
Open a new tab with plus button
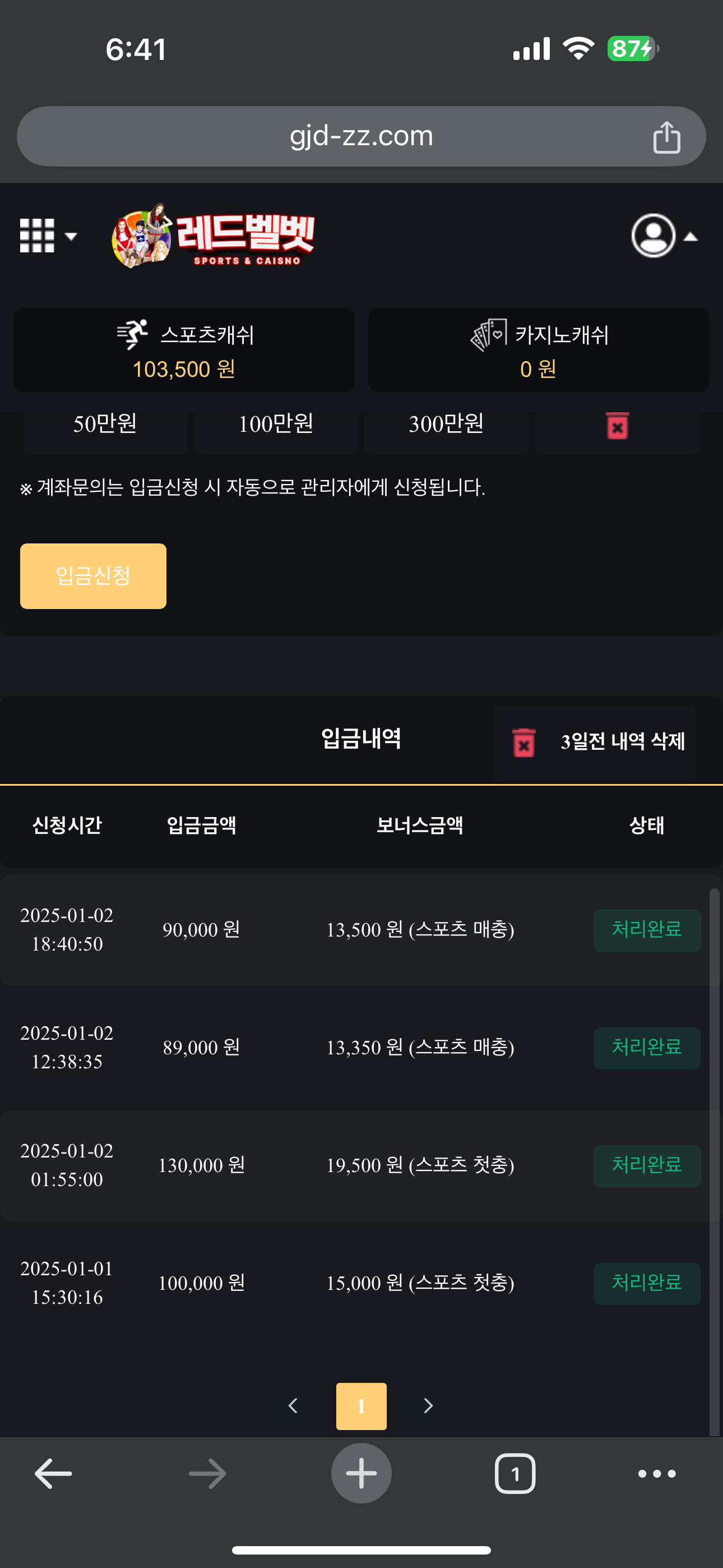pyautogui.click(x=361, y=1474)
